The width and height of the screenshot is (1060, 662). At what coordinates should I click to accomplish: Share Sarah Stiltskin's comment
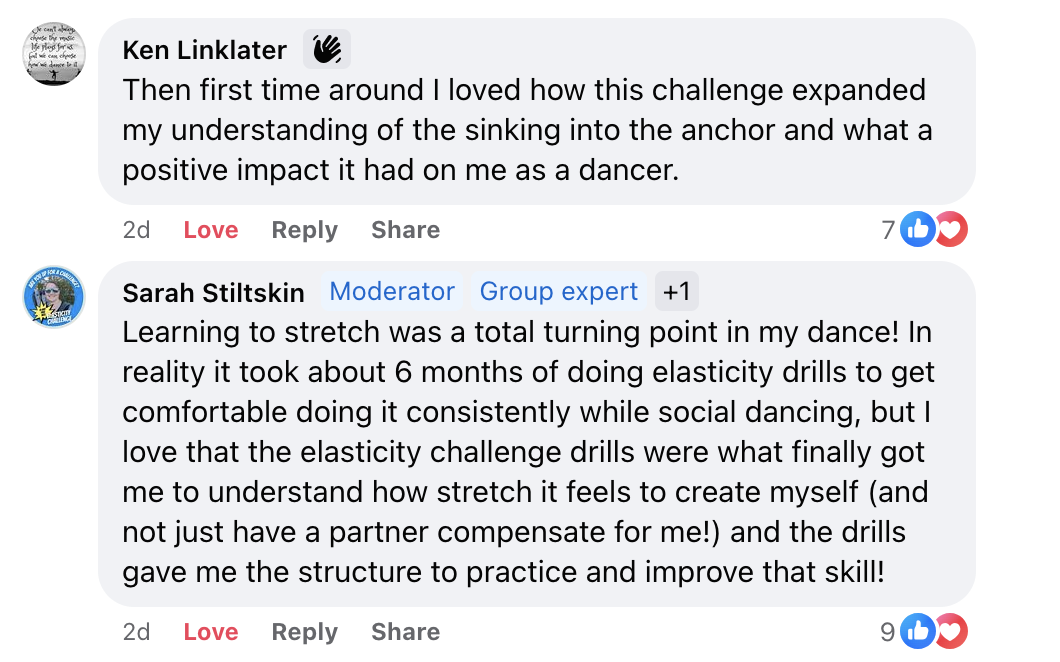406,632
